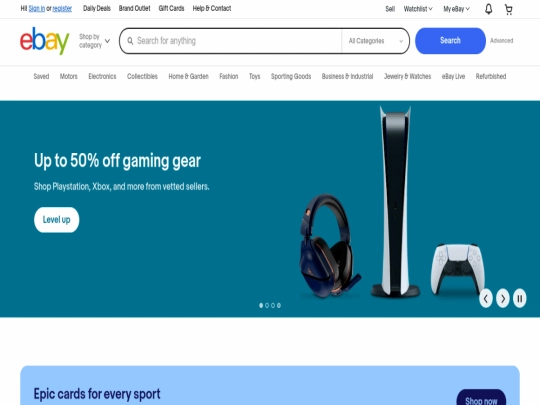
Task: Click the eBay logo
Action: pyautogui.click(x=44, y=41)
